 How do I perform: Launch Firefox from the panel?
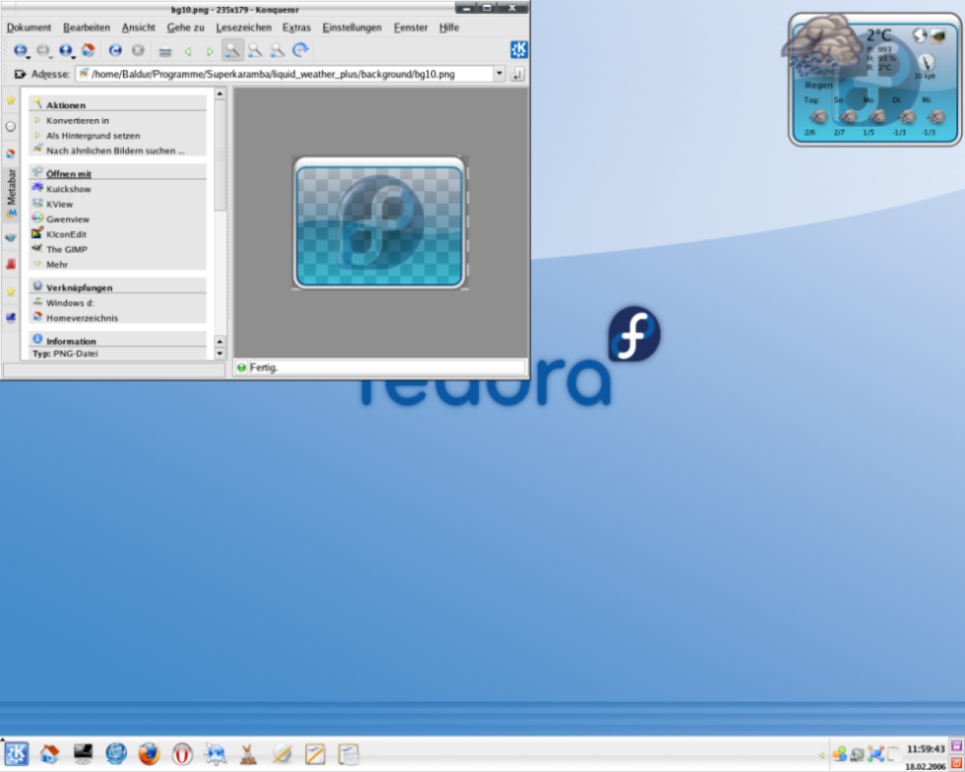pos(148,754)
